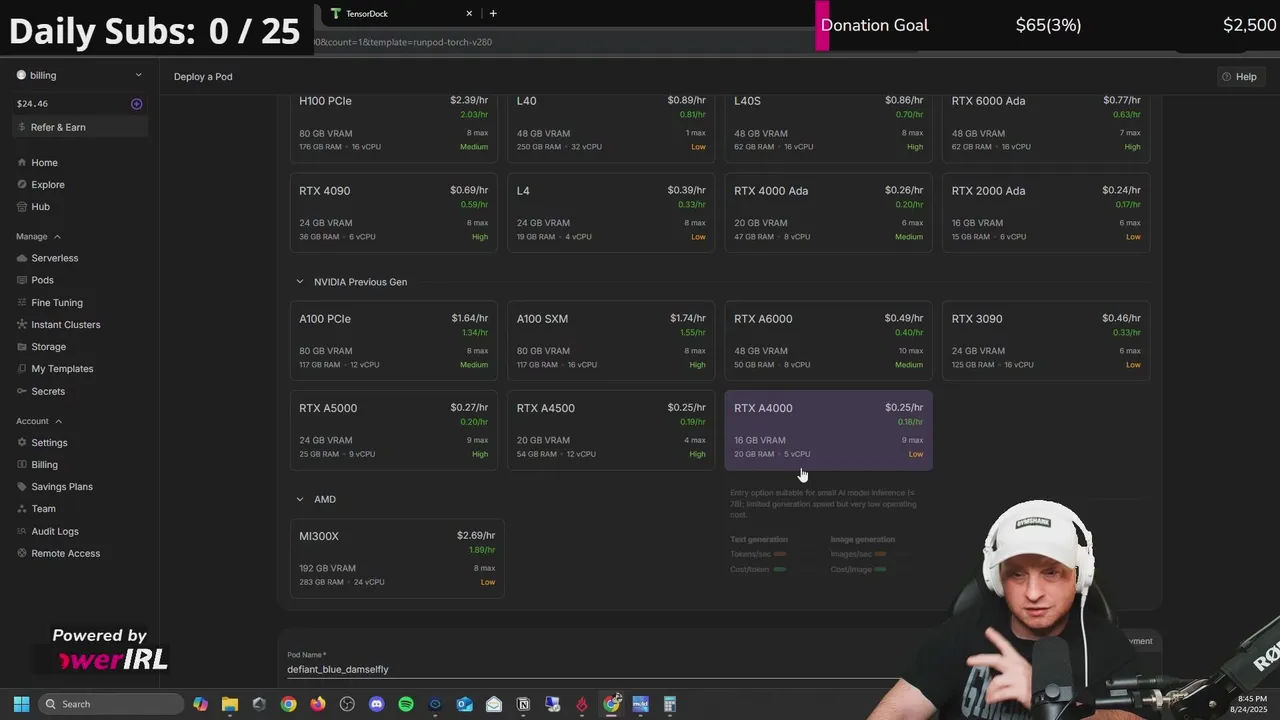This screenshot has height=720, width=1280.
Task: Click the Billing card icon
Action: click(x=21, y=464)
